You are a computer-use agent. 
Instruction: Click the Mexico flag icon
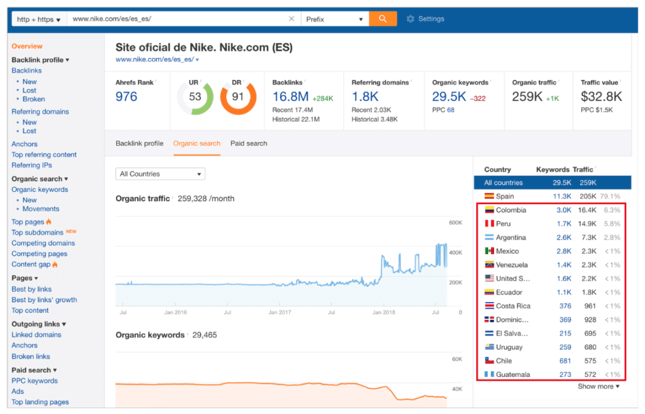tap(489, 251)
